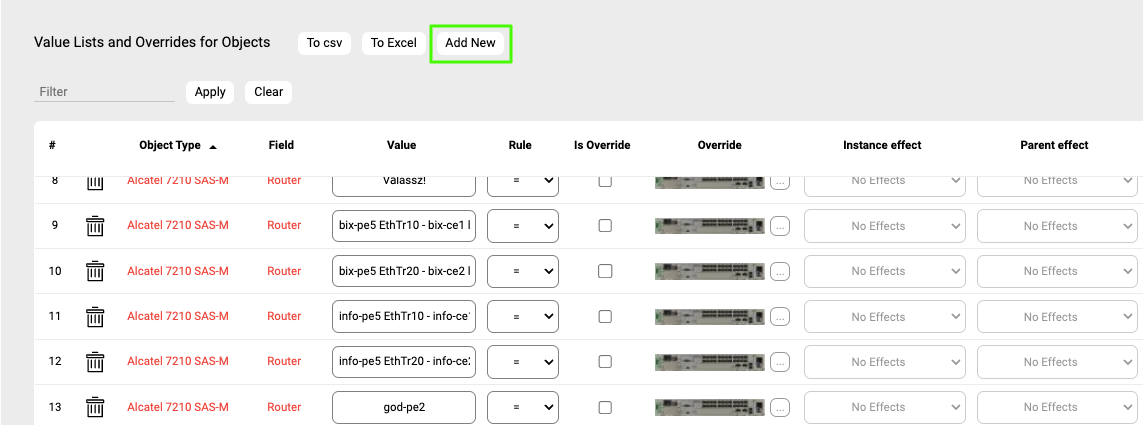This screenshot has width=1143, height=425.
Task: Open override picker ellipsis for row 9
Action: 780,226
